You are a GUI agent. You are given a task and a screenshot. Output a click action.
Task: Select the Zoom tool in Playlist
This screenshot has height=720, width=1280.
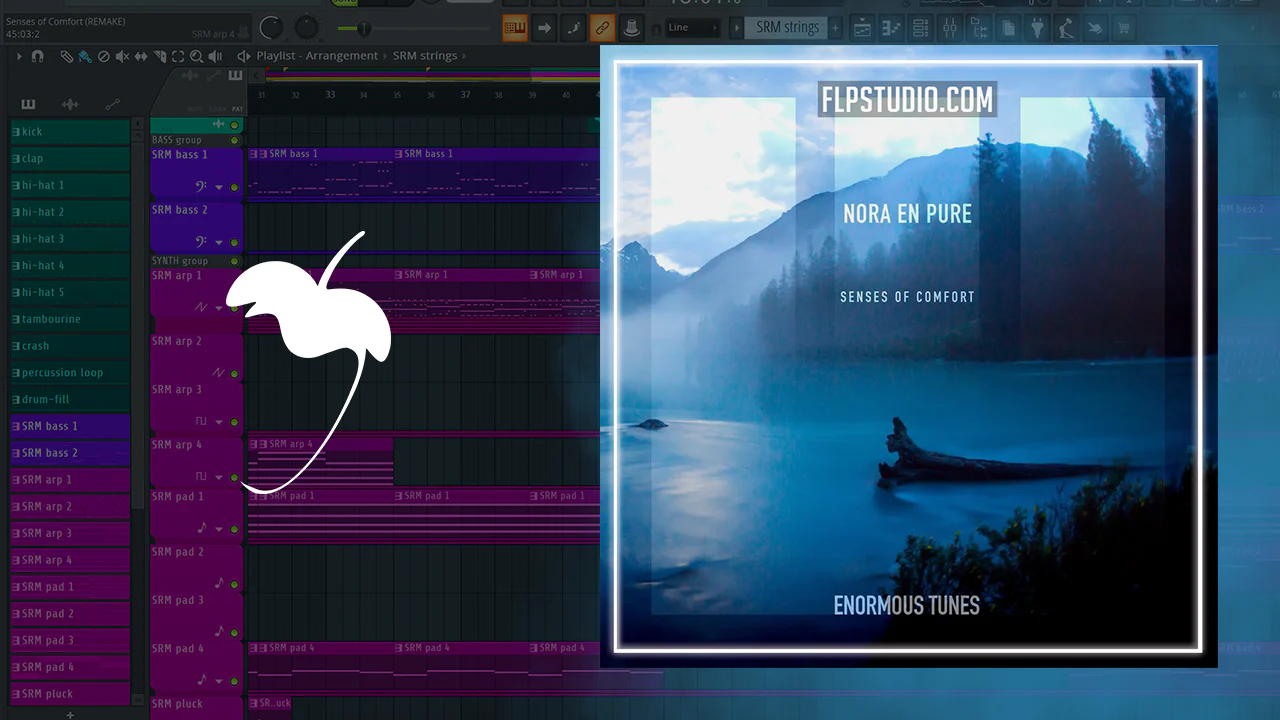[x=196, y=56]
